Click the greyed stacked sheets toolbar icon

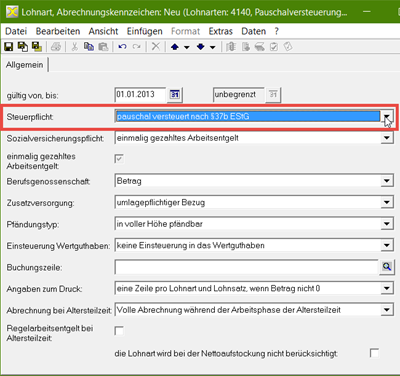click(x=260, y=47)
